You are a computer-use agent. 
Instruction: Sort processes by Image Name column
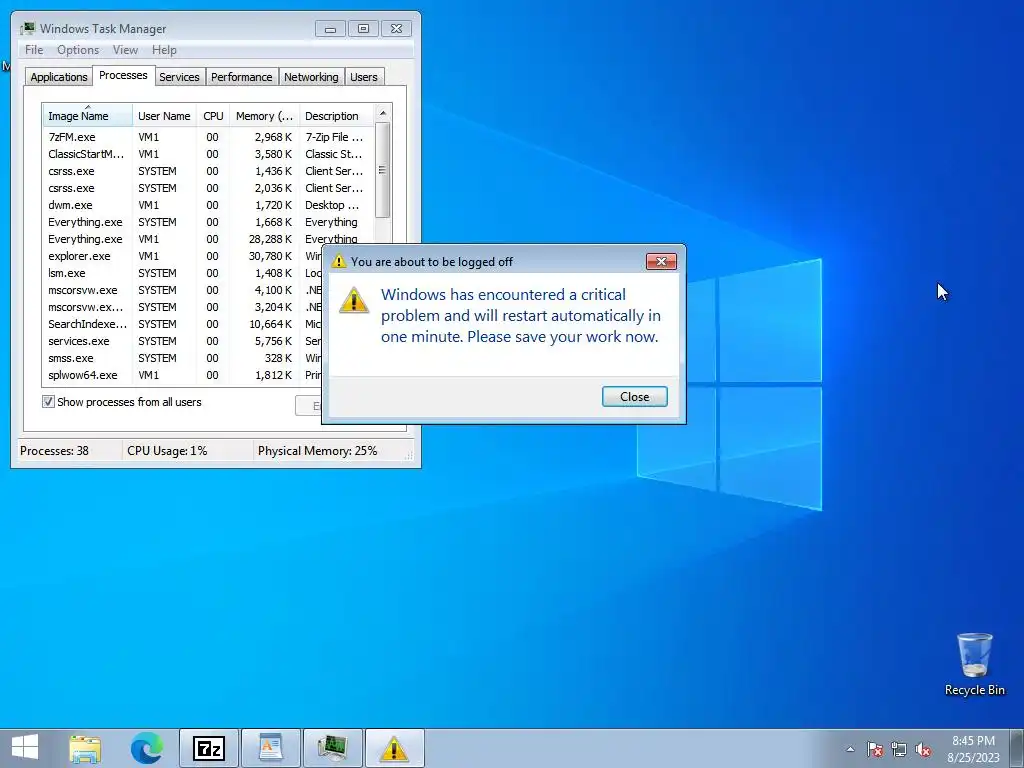click(x=88, y=116)
